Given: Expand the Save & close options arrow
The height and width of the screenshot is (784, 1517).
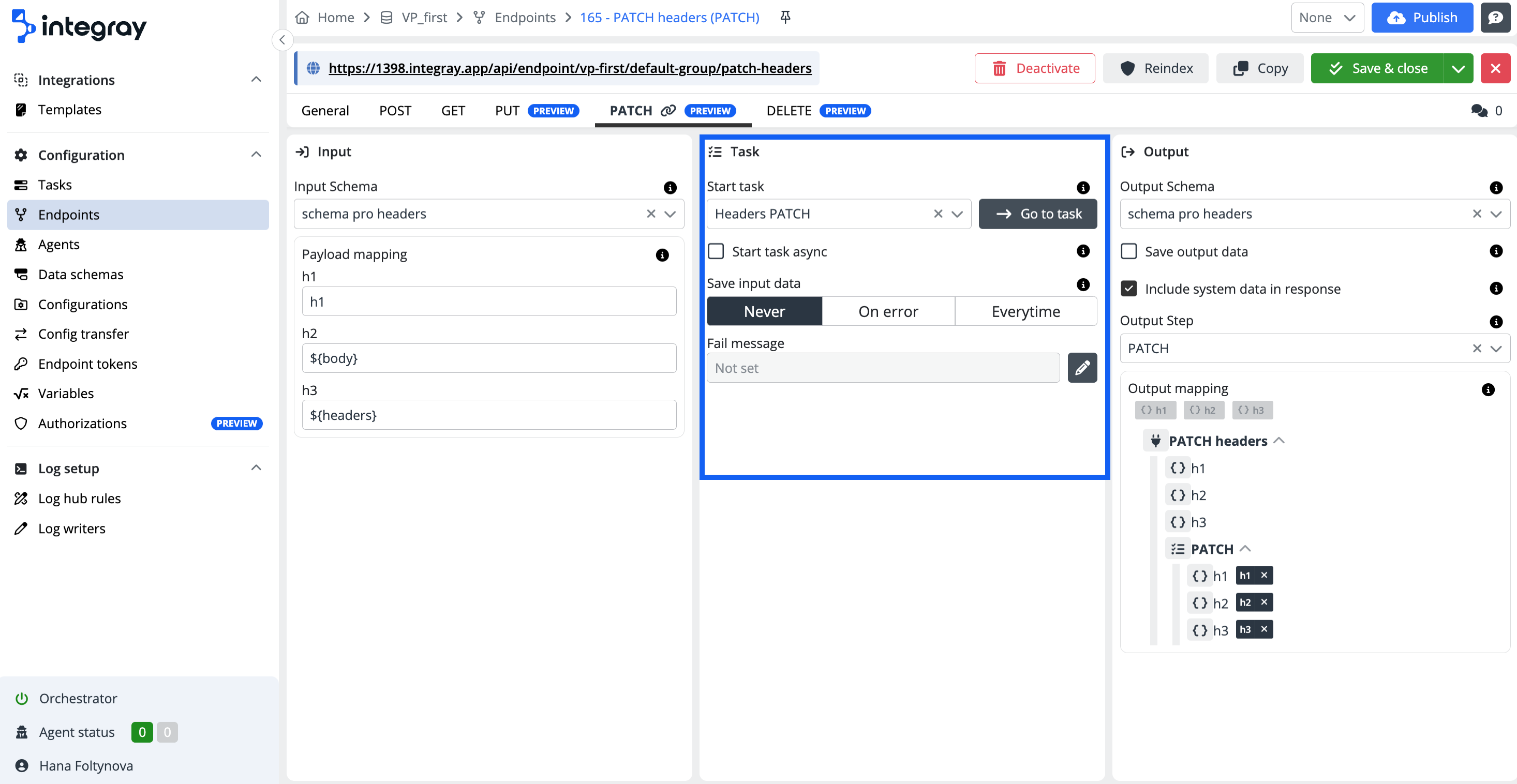Looking at the screenshot, I should (1458, 68).
